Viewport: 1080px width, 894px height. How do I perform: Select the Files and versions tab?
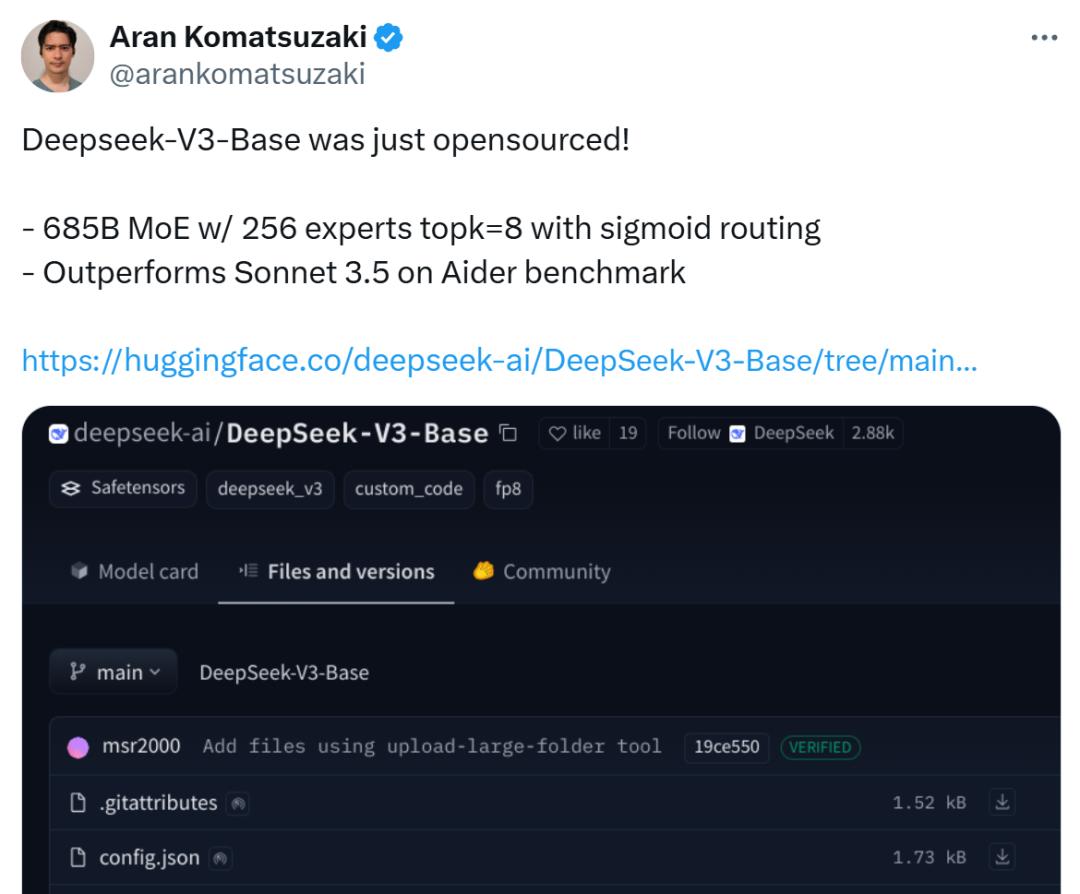point(336,571)
